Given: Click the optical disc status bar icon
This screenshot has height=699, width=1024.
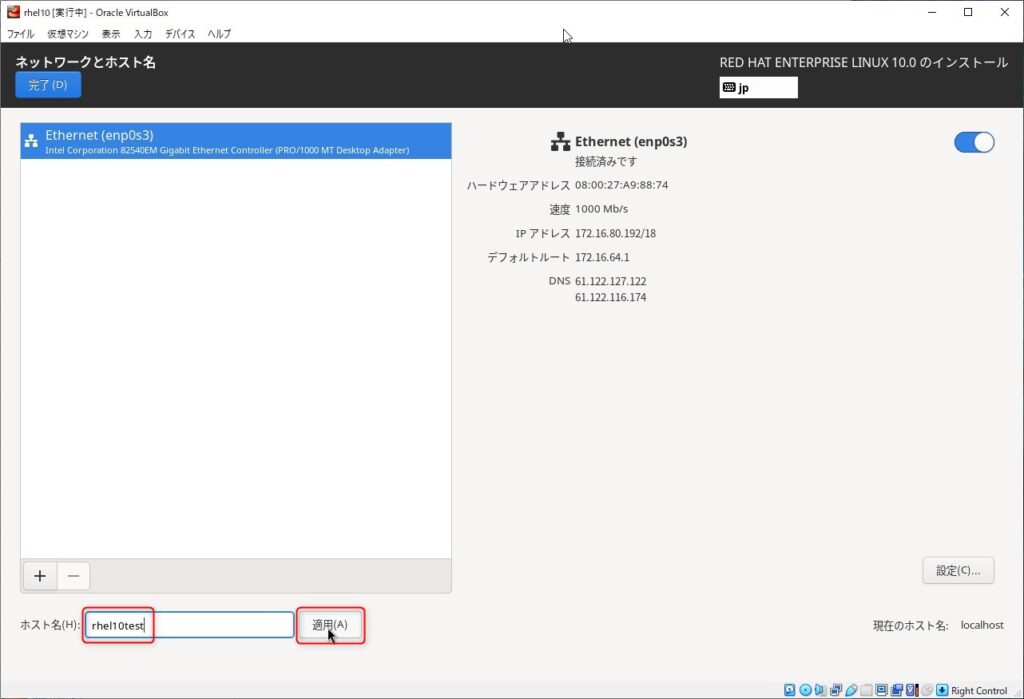Looking at the screenshot, I should click(x=805, y=690).
